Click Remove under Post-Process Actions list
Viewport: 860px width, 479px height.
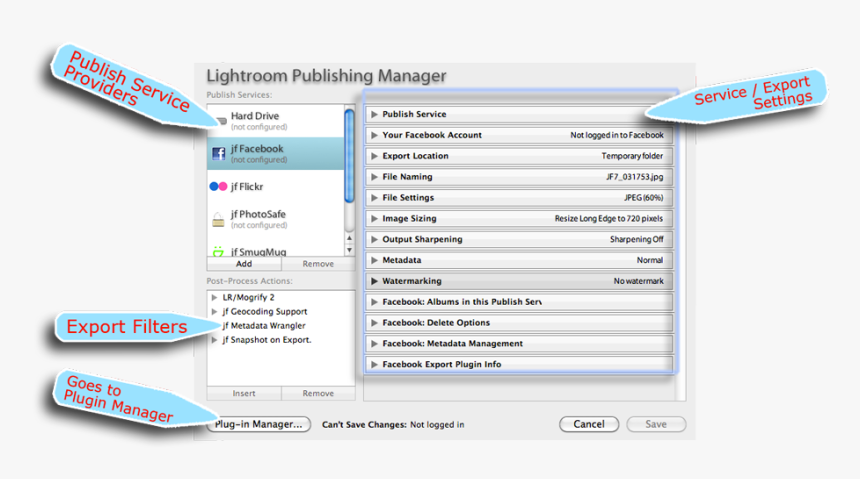tap(318, 393)
